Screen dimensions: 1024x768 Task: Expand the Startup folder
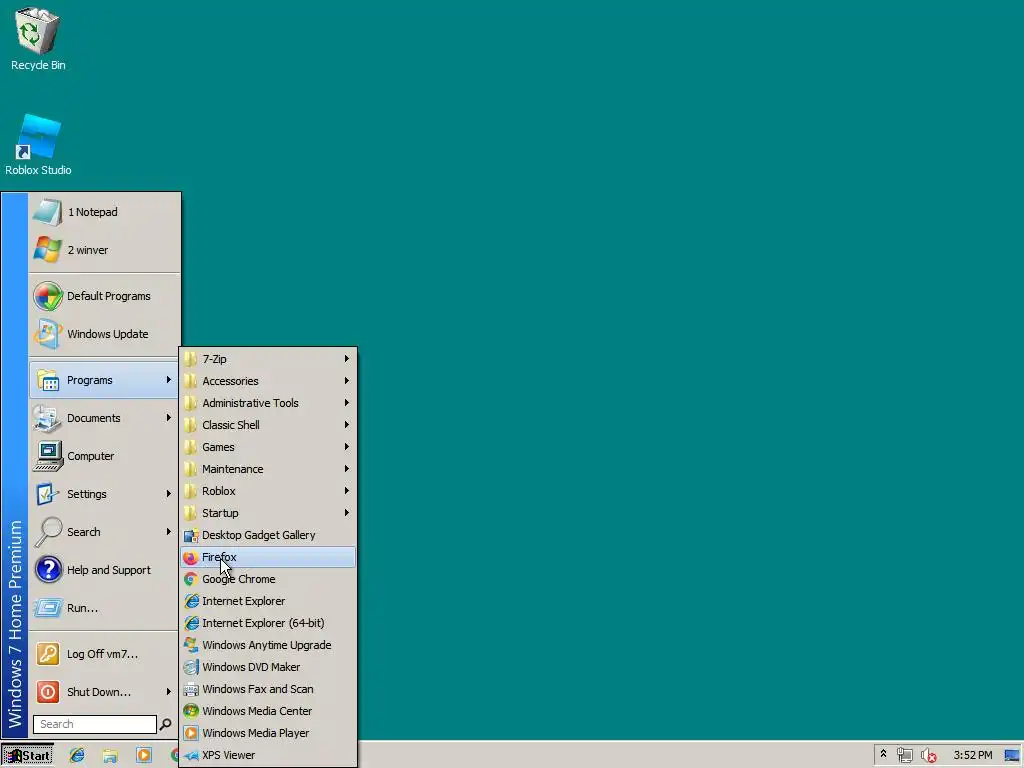(268, 513)
